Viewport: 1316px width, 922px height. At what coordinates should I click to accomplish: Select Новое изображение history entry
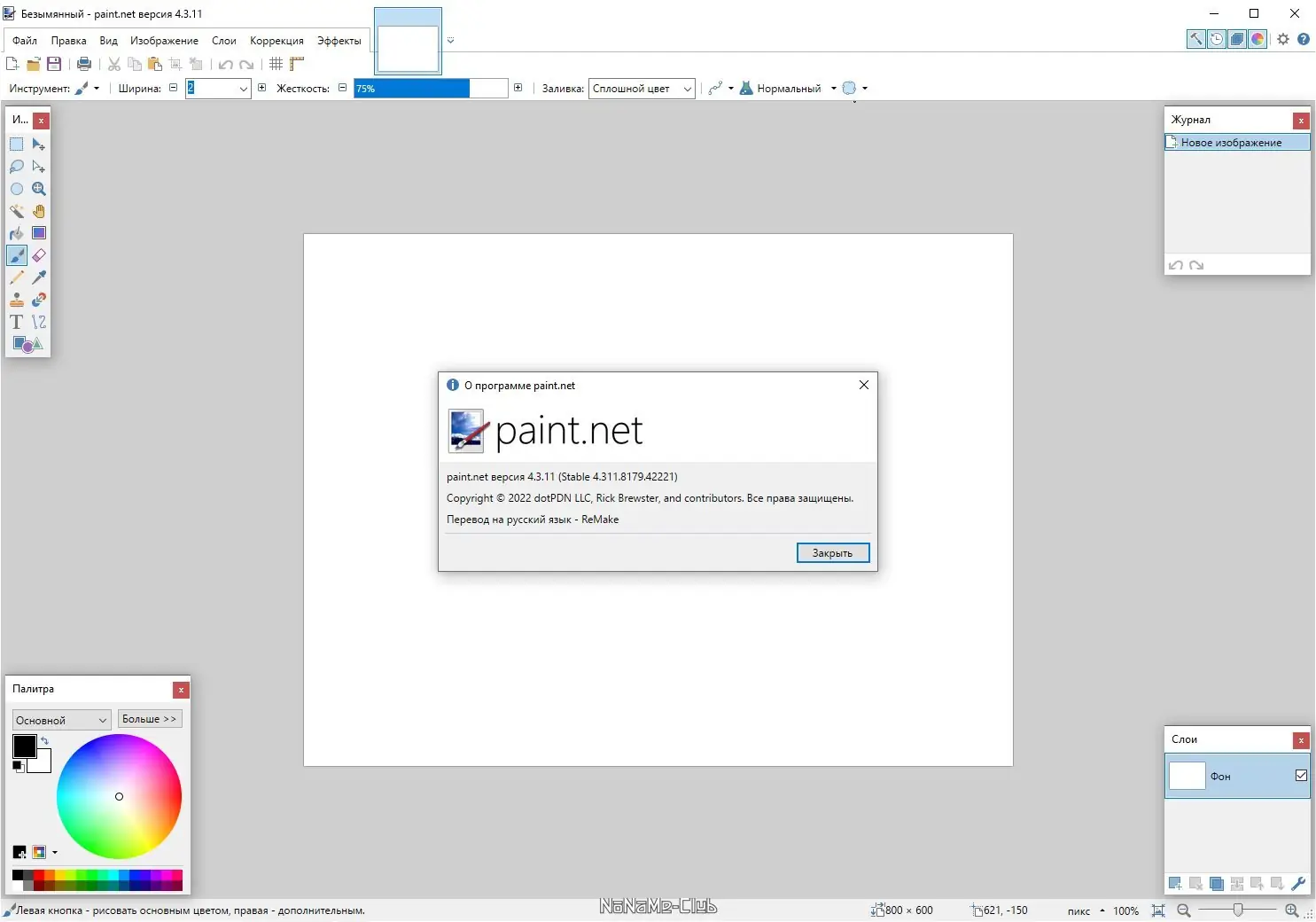pos(1237,142)
